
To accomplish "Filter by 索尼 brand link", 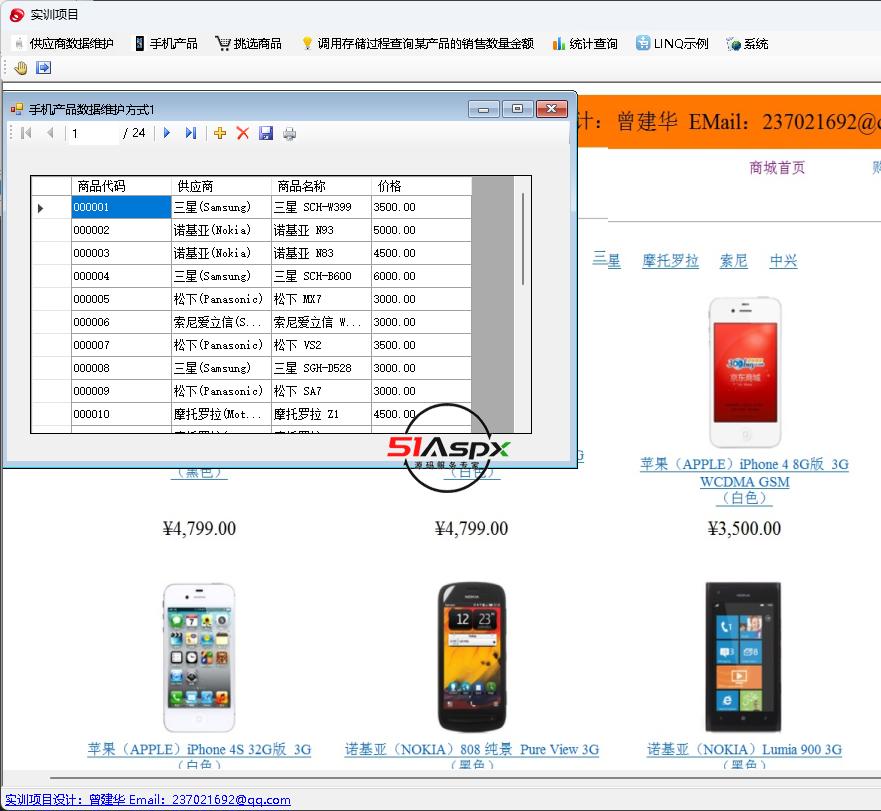I will (734, 261).
